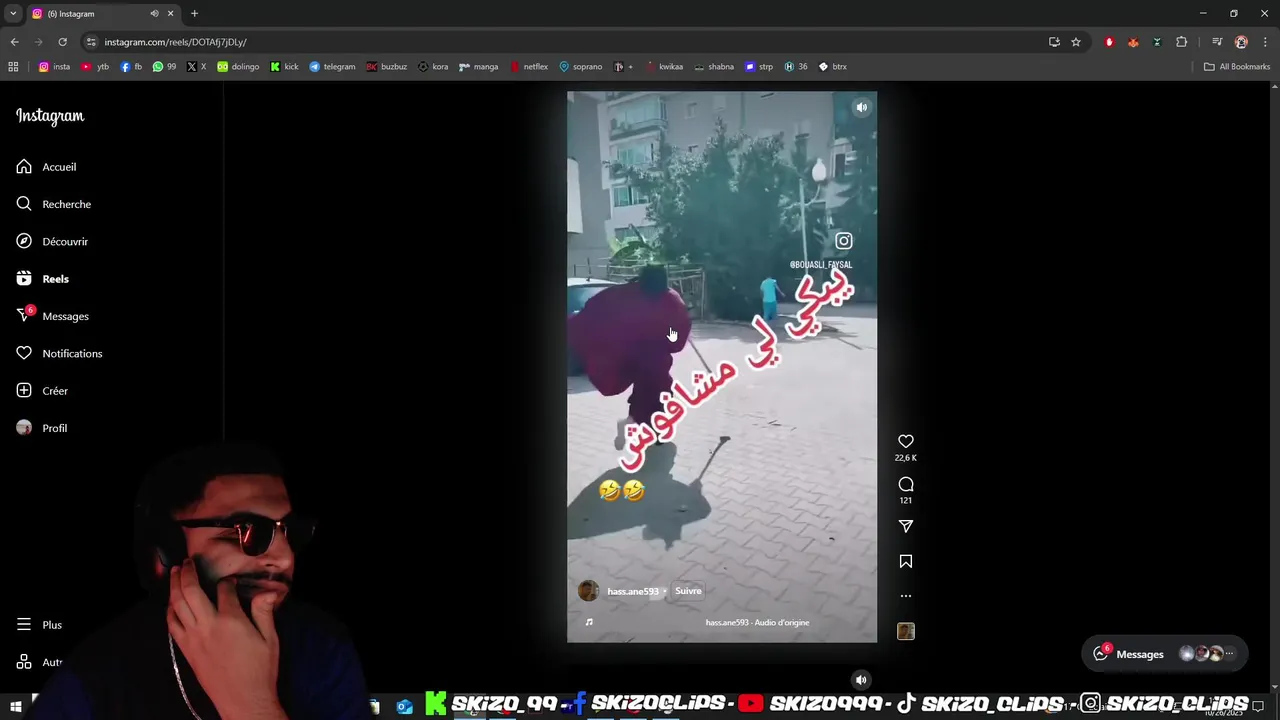The image size is (1280, 720).
Task: Open the 'manga' bookmark
Action: pos(478,67)
